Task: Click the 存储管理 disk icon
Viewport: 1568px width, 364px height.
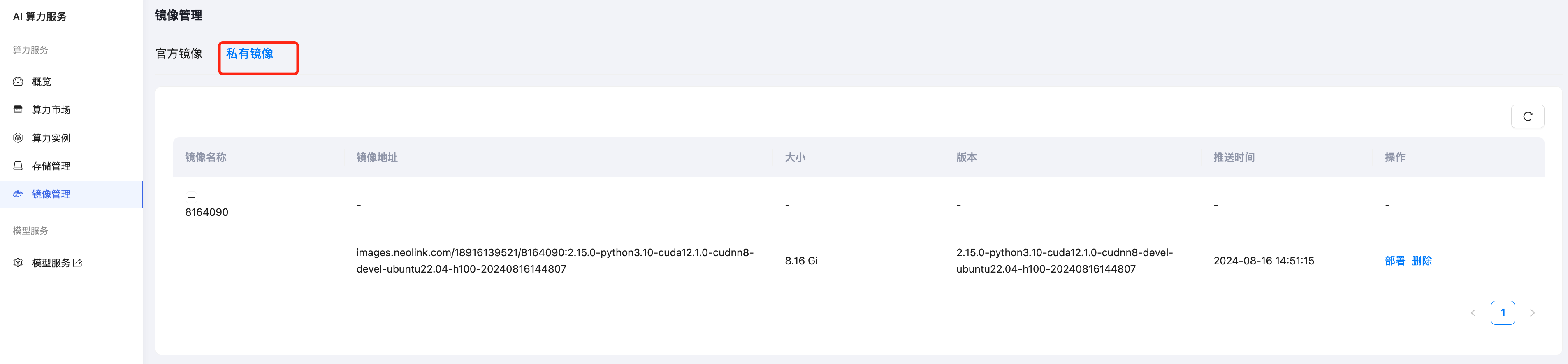Action: (18, 166)
